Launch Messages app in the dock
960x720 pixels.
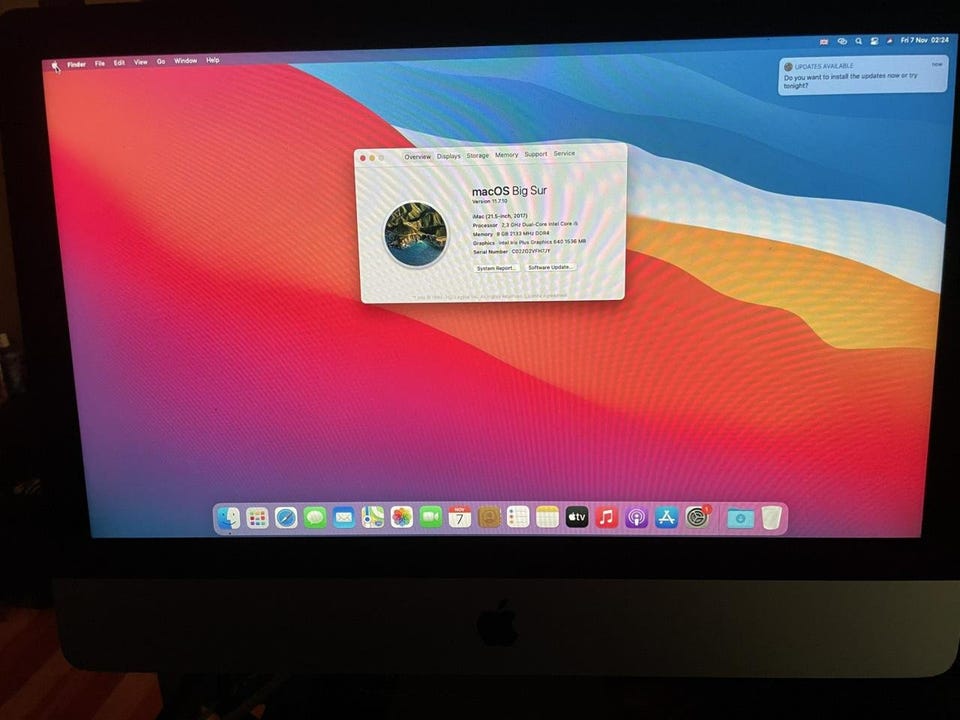point(315,517)
